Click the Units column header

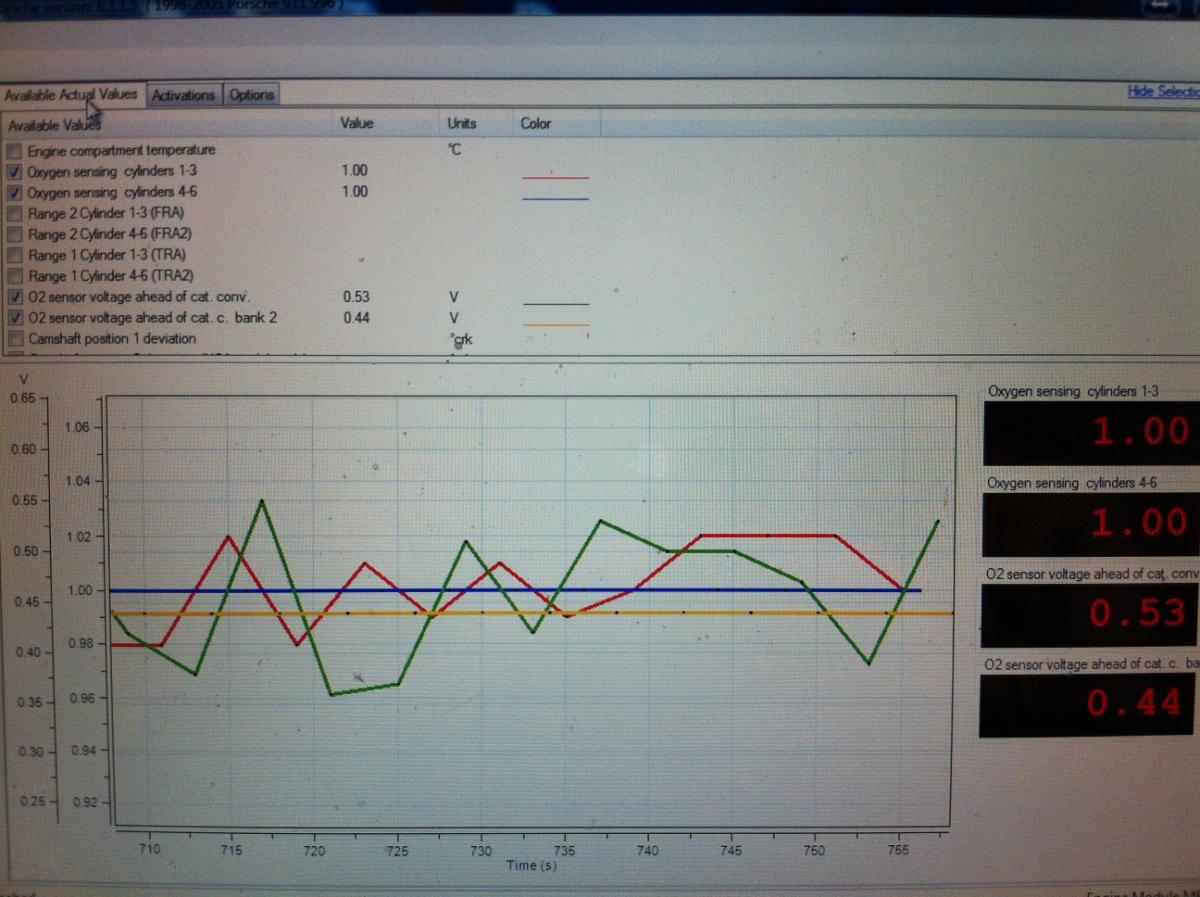(x=462, y=123)
